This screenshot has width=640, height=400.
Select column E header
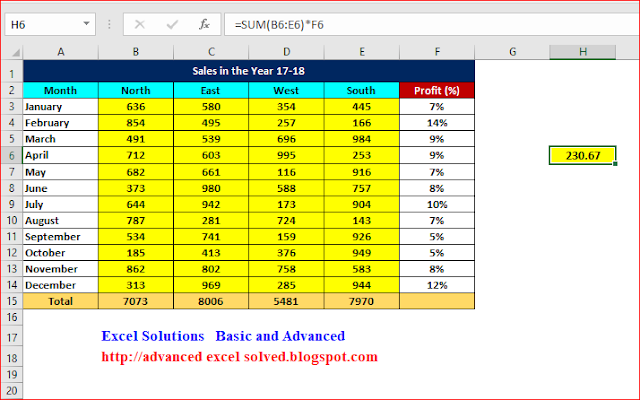[362, 52]
